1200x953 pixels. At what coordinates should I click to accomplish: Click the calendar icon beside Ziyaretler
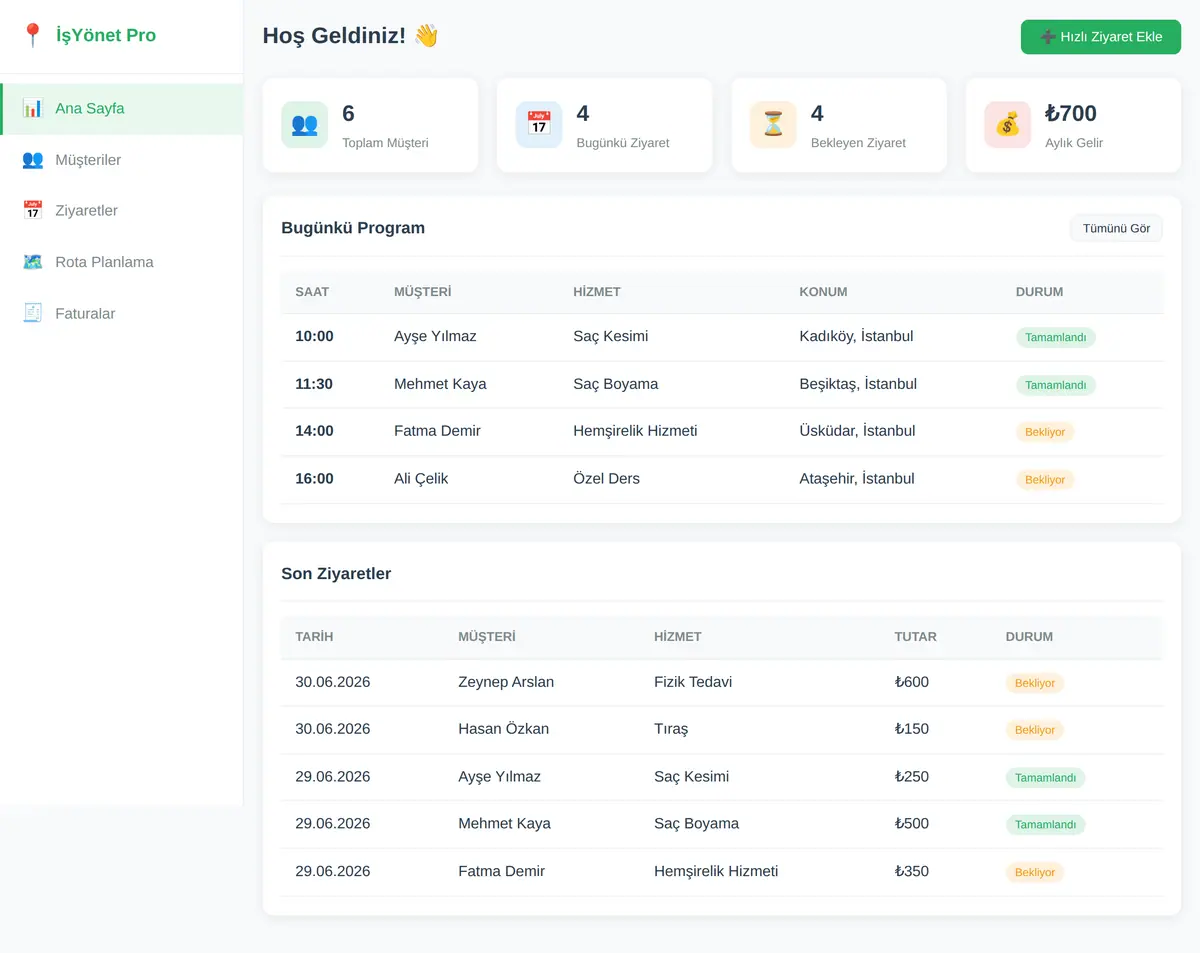(x=33, y=211)
